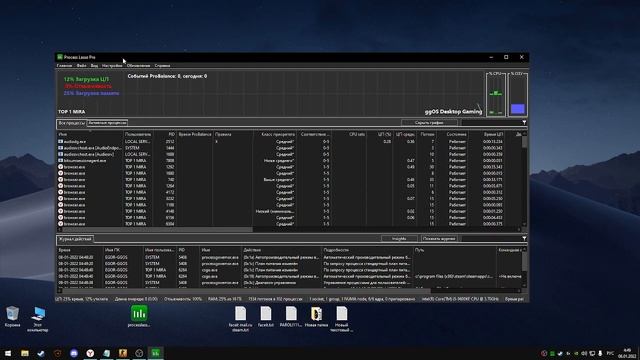Sort by the Время ProBalance column header

(195, 134)
